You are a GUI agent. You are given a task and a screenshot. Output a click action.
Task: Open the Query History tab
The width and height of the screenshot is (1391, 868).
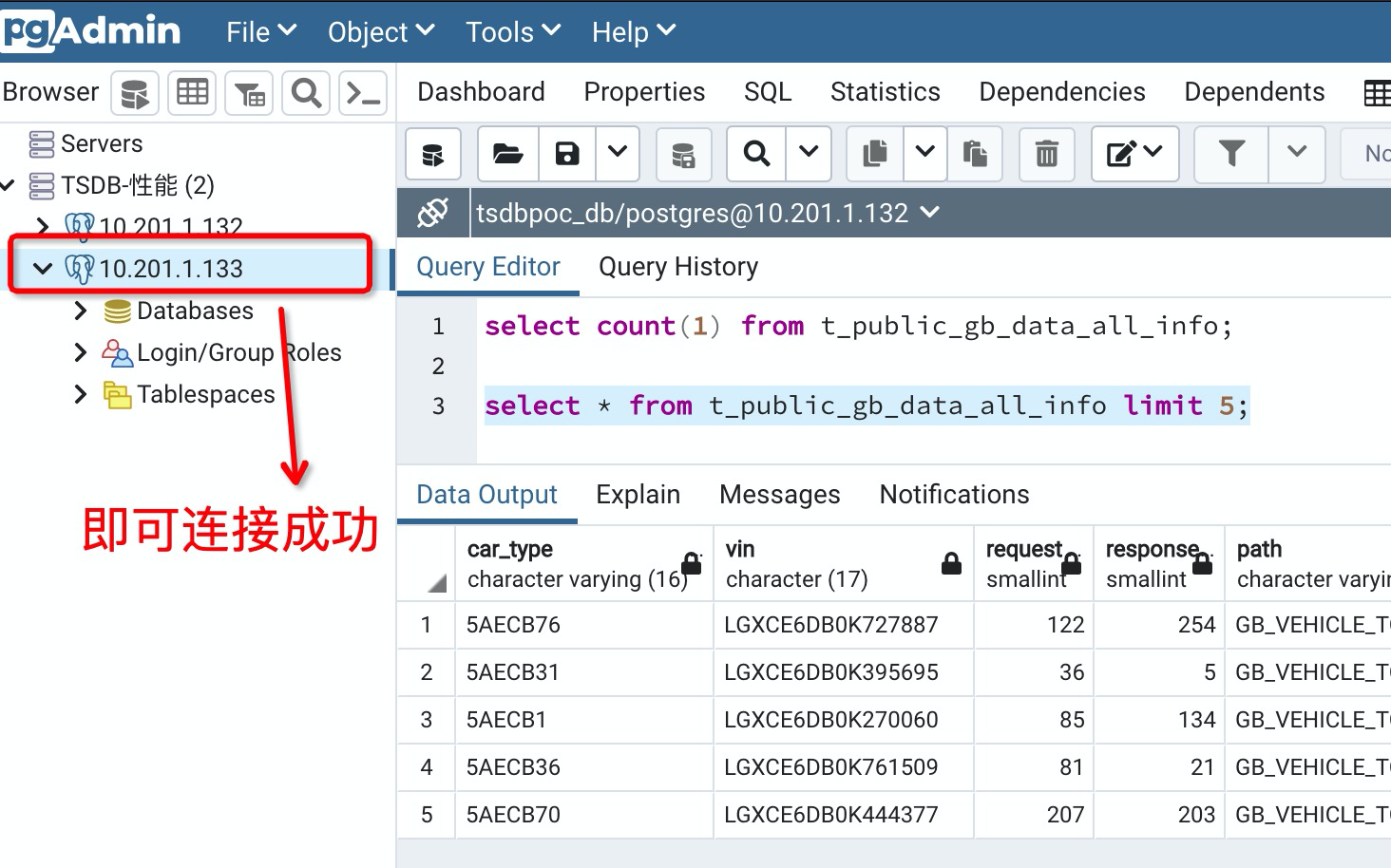677,267
